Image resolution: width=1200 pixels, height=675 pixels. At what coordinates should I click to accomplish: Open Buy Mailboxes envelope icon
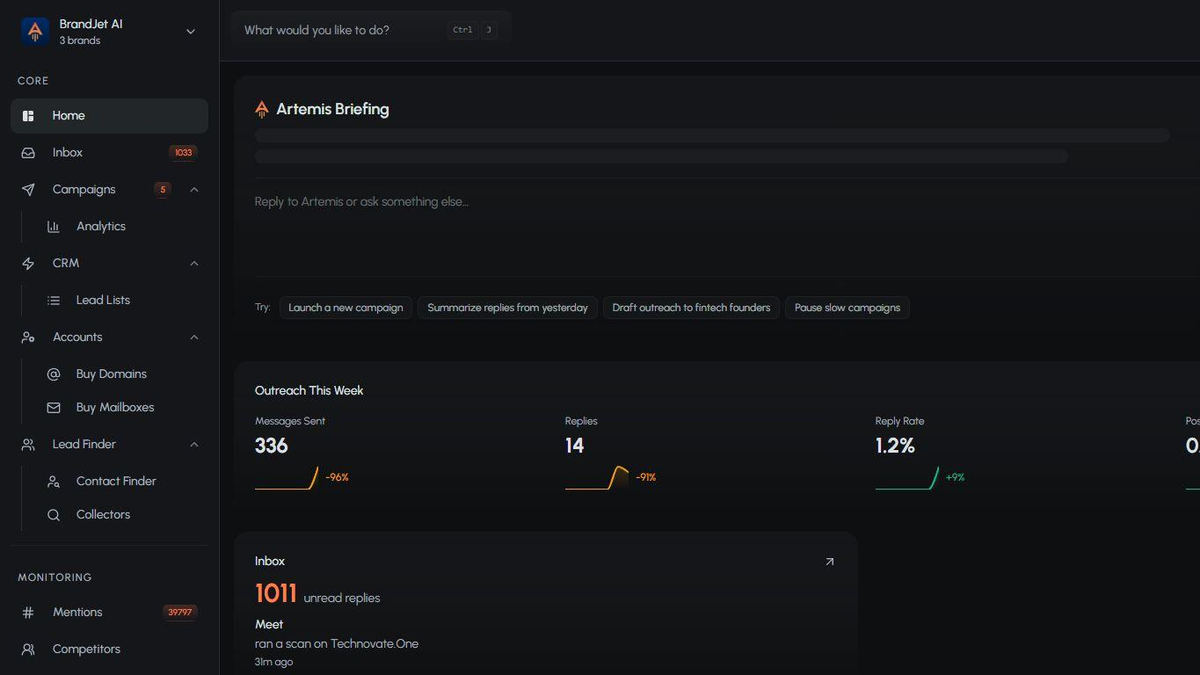coord(54,408)
